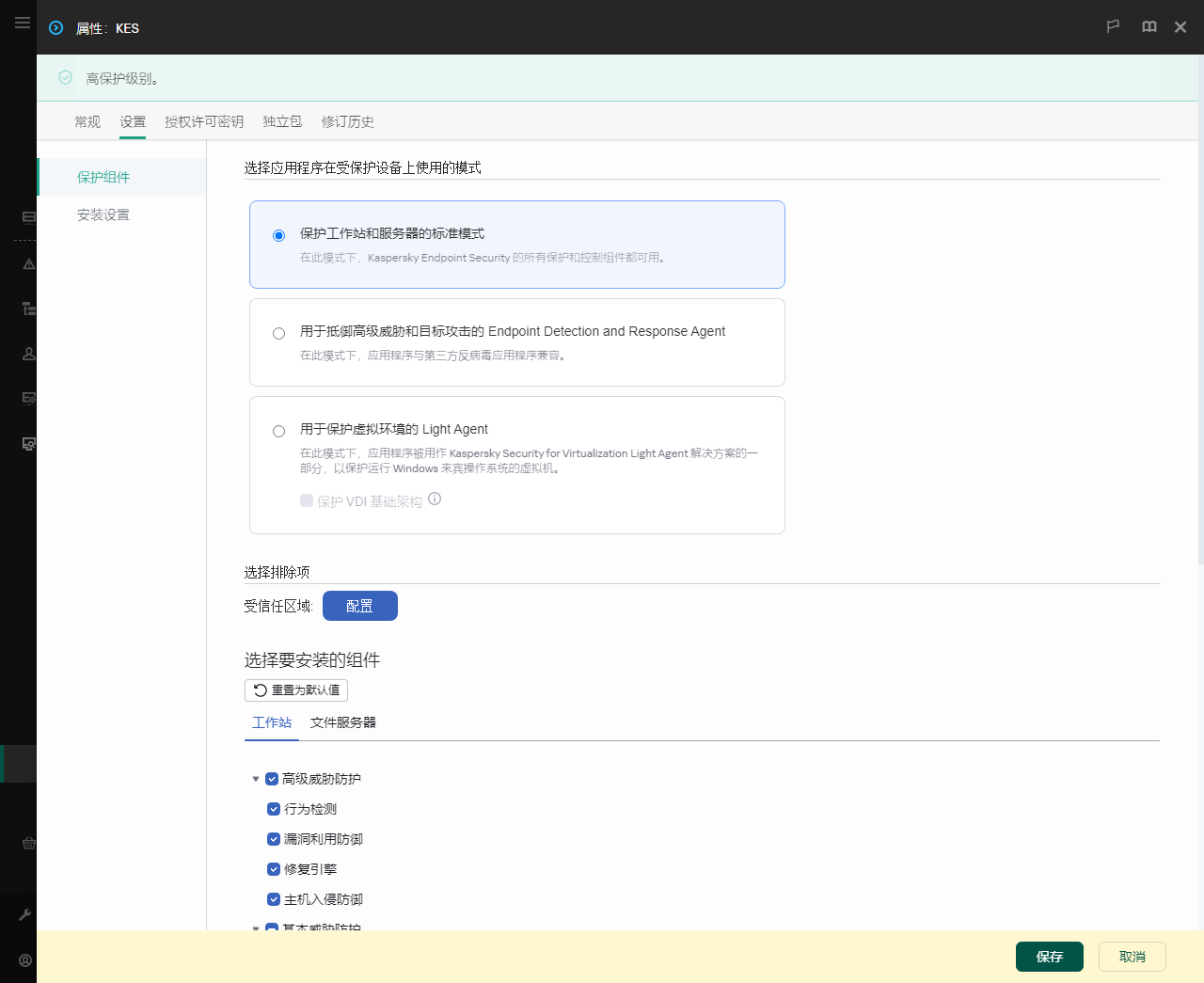Click 配置 to configure the trusted zone
This screenshot has width=1204, height=983.
tap(359, 605)
